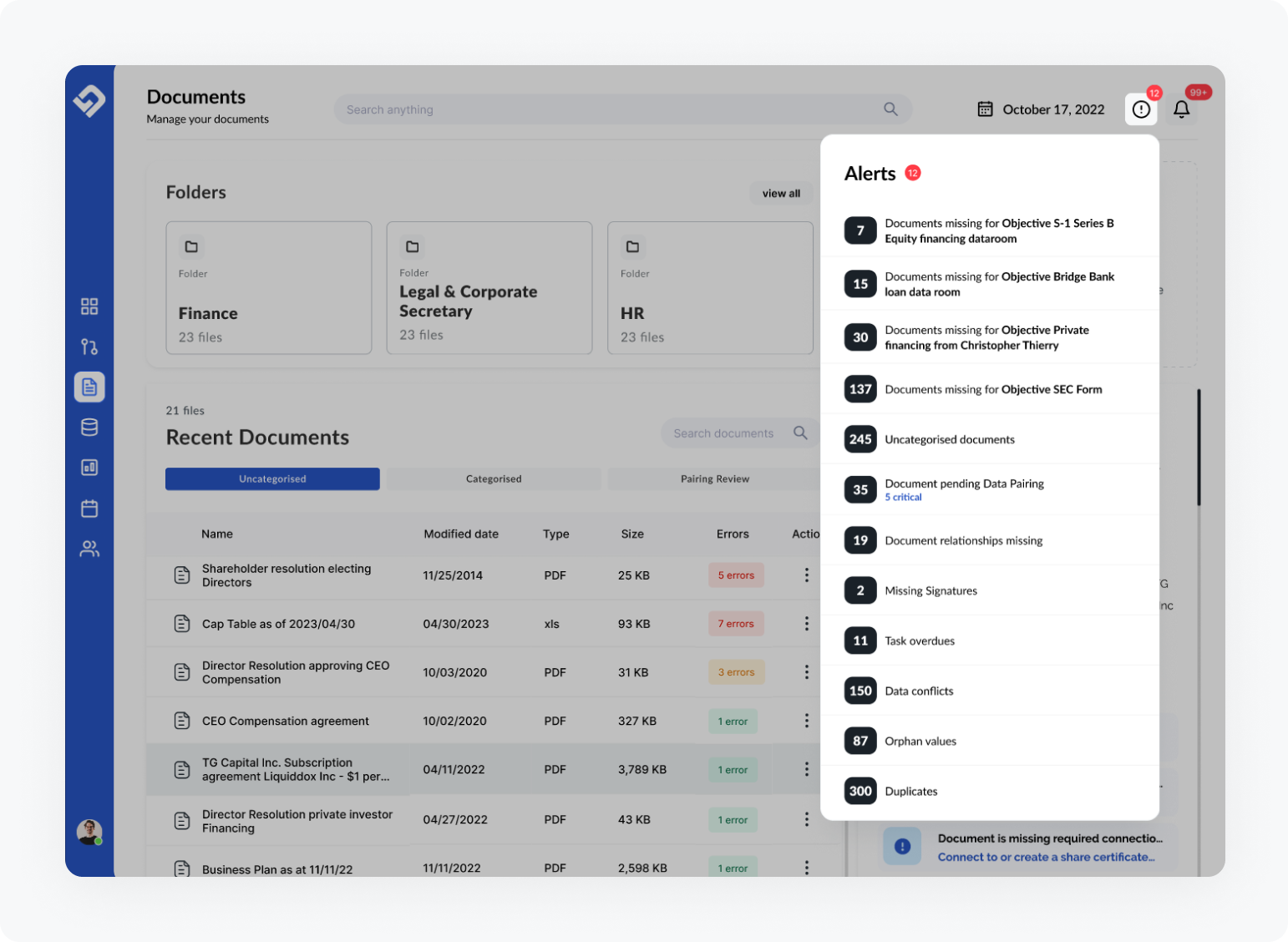Screen dimensions: 1288x947
Task: Open the HR folder
Action: (710, 287)
